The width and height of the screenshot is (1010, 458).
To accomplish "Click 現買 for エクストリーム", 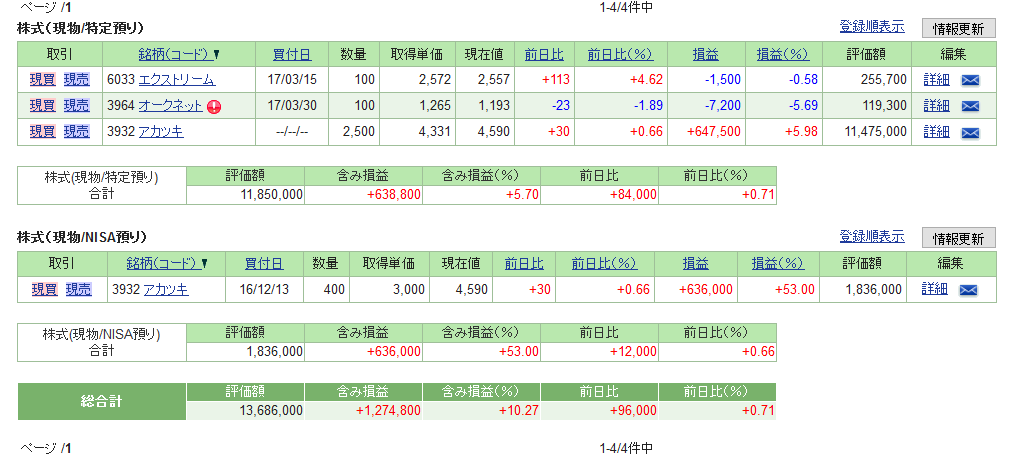I will 43,80.
